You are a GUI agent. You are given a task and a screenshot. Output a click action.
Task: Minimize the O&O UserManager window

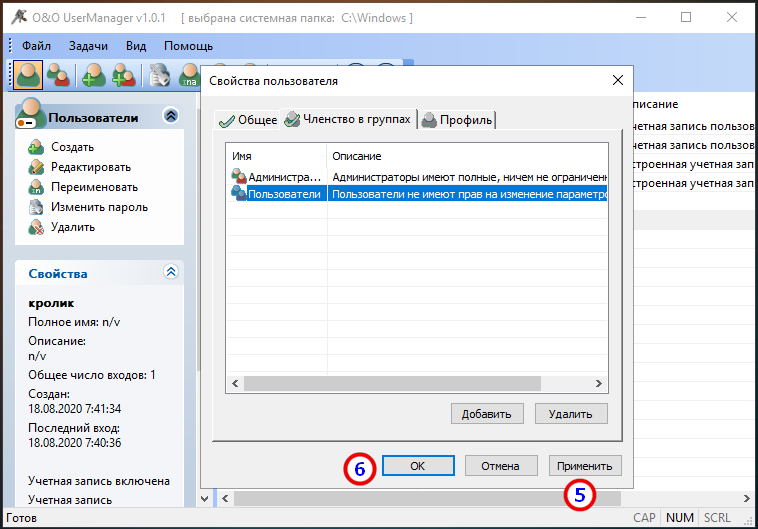(641, 17)
